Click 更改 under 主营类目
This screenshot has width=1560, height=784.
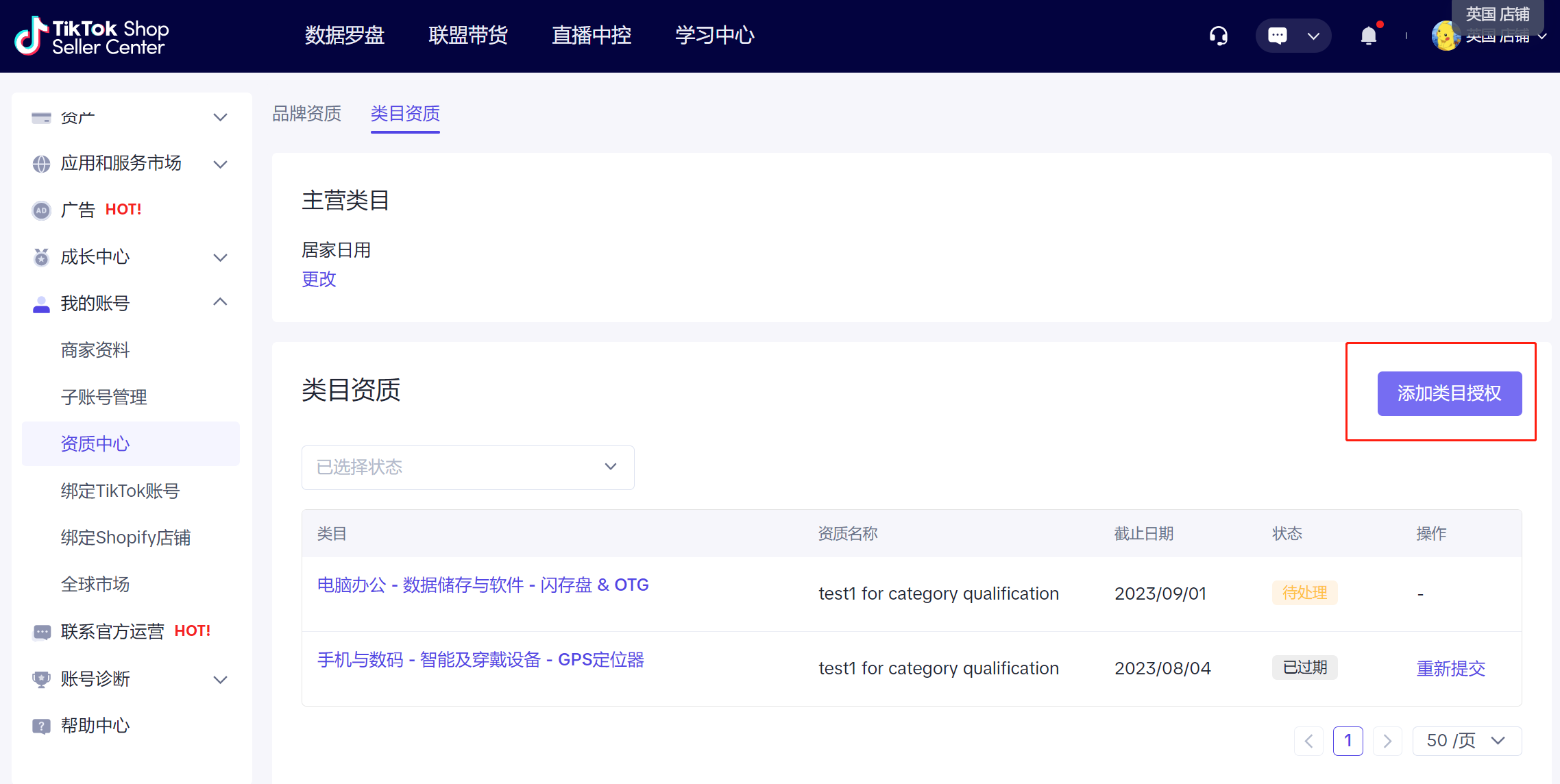pyautogui.click(x=319, y=280)
